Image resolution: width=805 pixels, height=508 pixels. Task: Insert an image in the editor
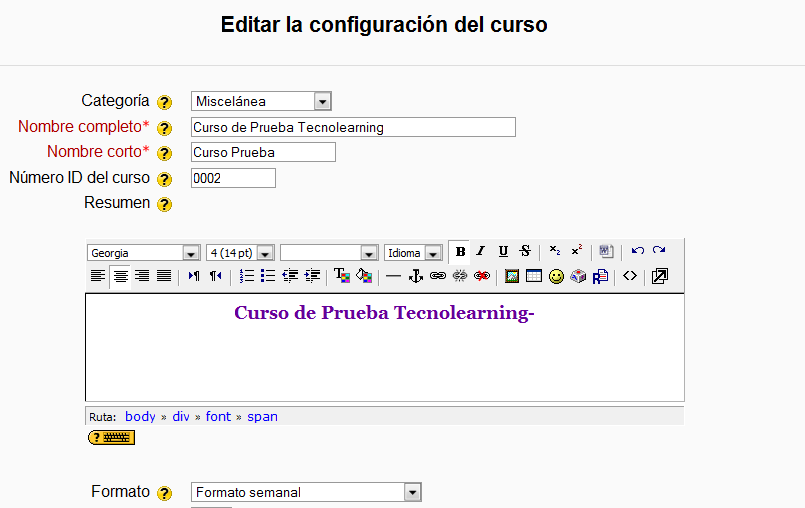[x=512, y=277]
